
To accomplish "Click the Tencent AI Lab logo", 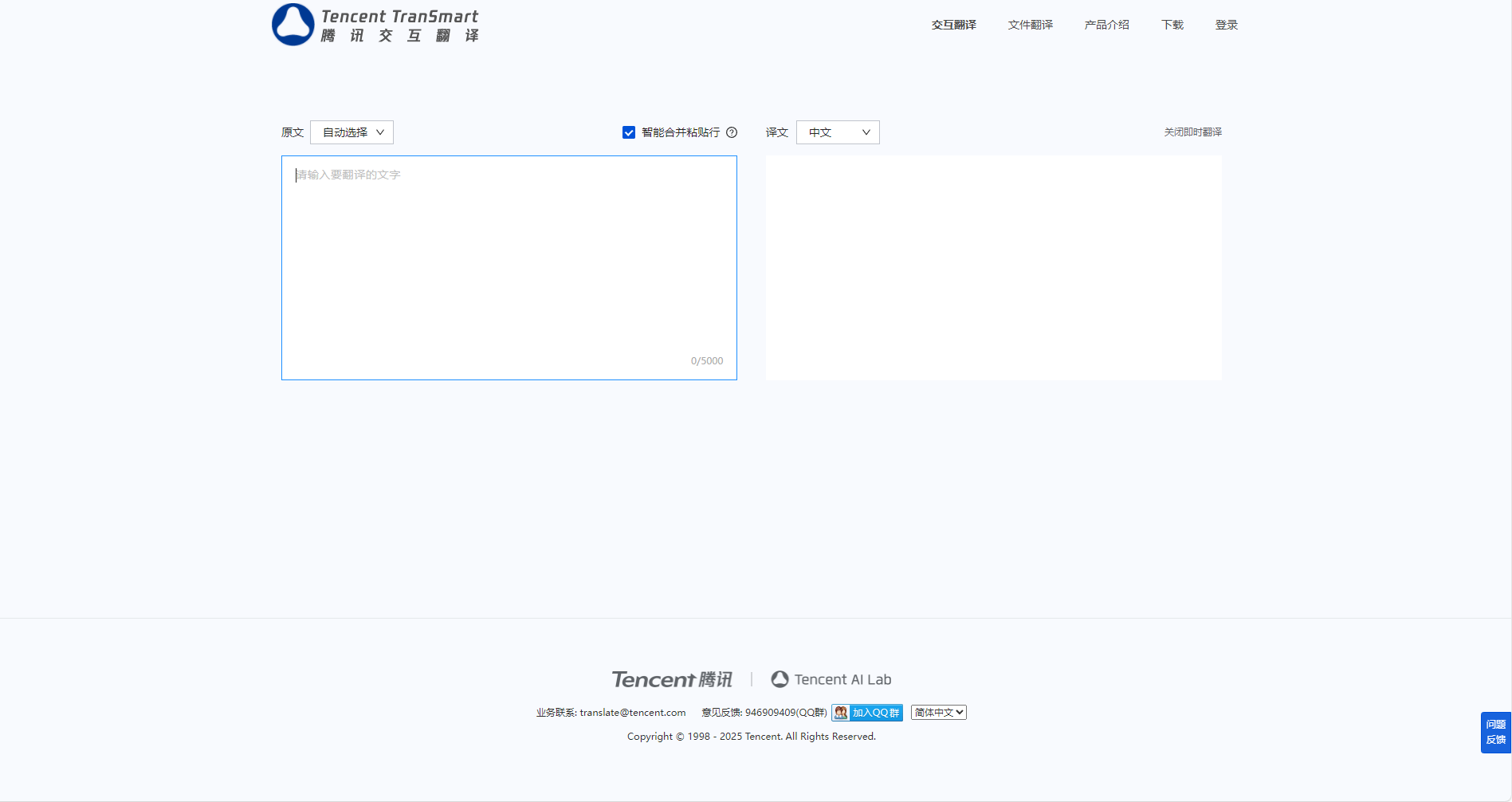I will 831,679.
